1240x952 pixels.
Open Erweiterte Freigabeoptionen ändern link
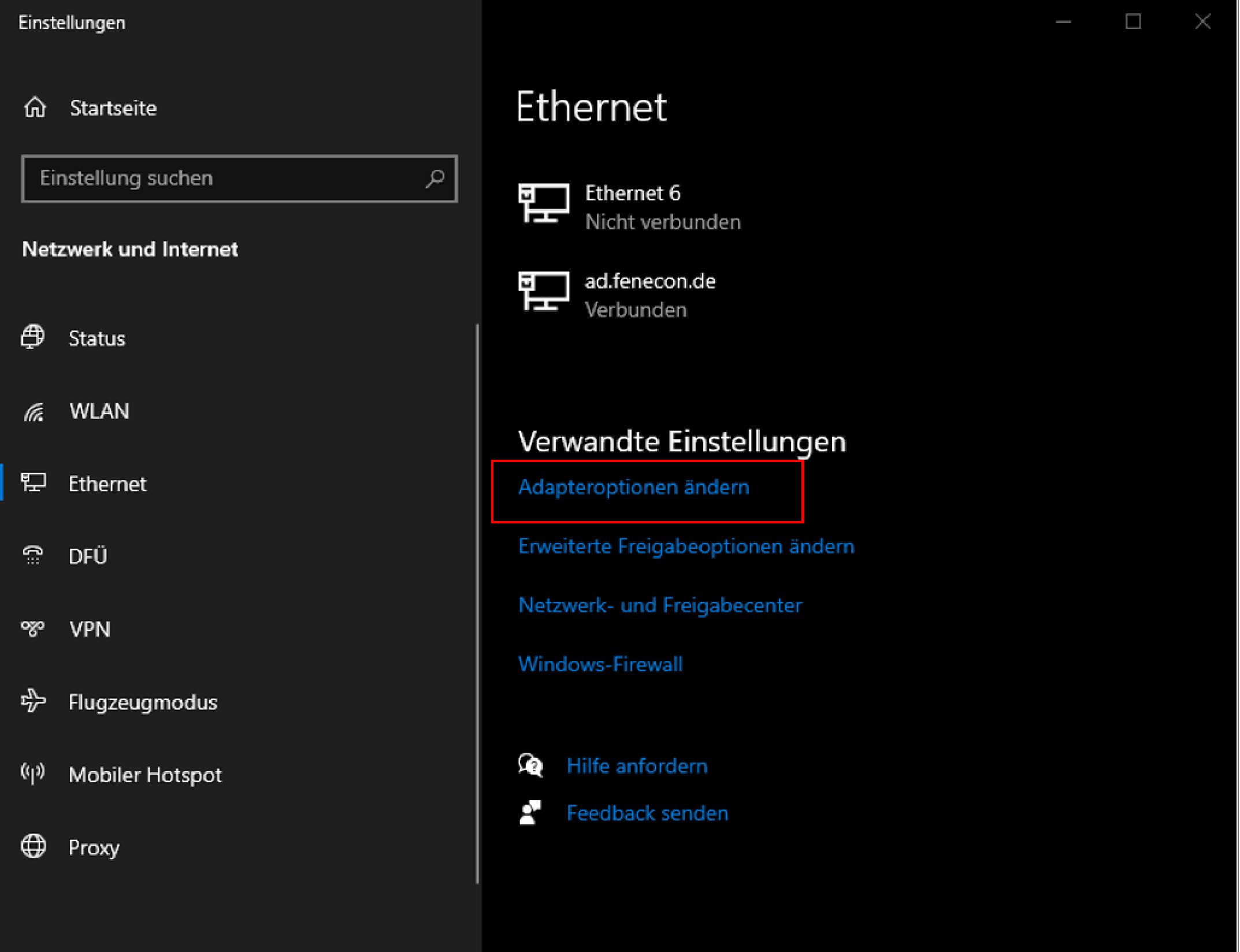[x=686, y=546]
